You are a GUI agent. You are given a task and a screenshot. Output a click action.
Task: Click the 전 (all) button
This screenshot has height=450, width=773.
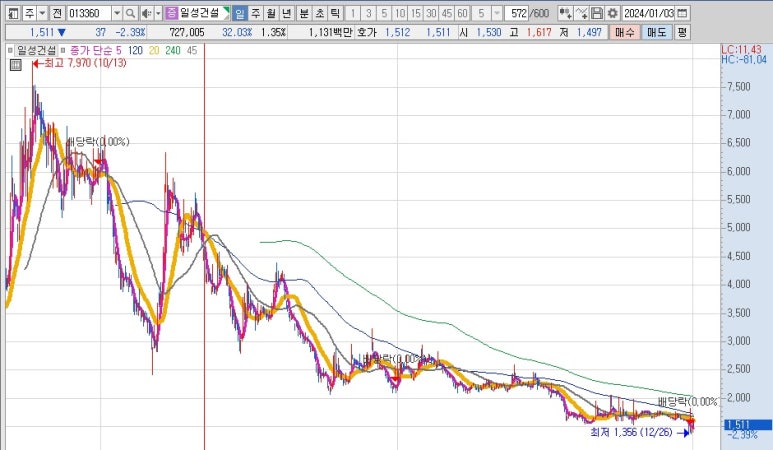(57, 13)
